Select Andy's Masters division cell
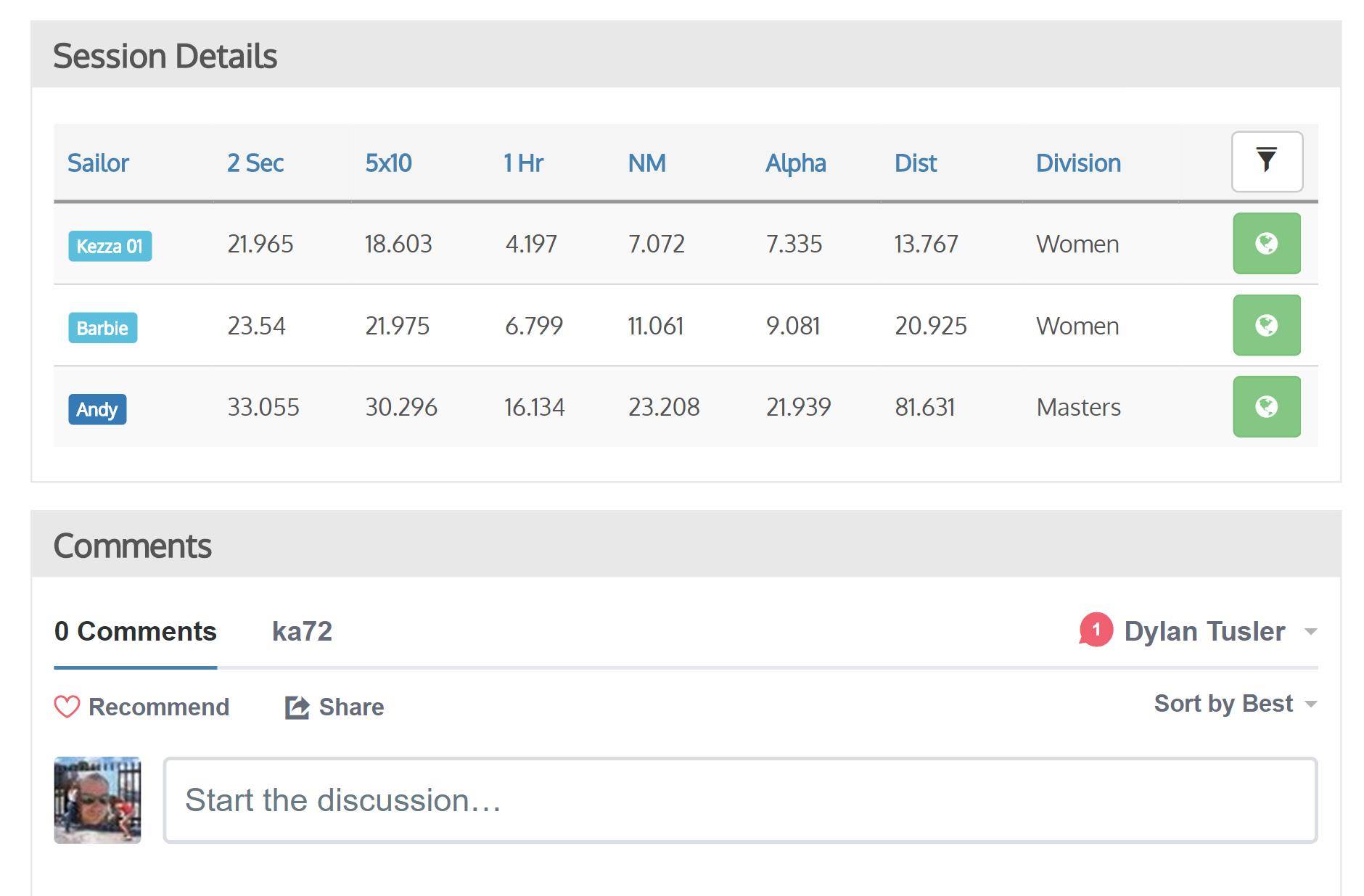This screenshot has height=896, width=1364. point(1078,407)
